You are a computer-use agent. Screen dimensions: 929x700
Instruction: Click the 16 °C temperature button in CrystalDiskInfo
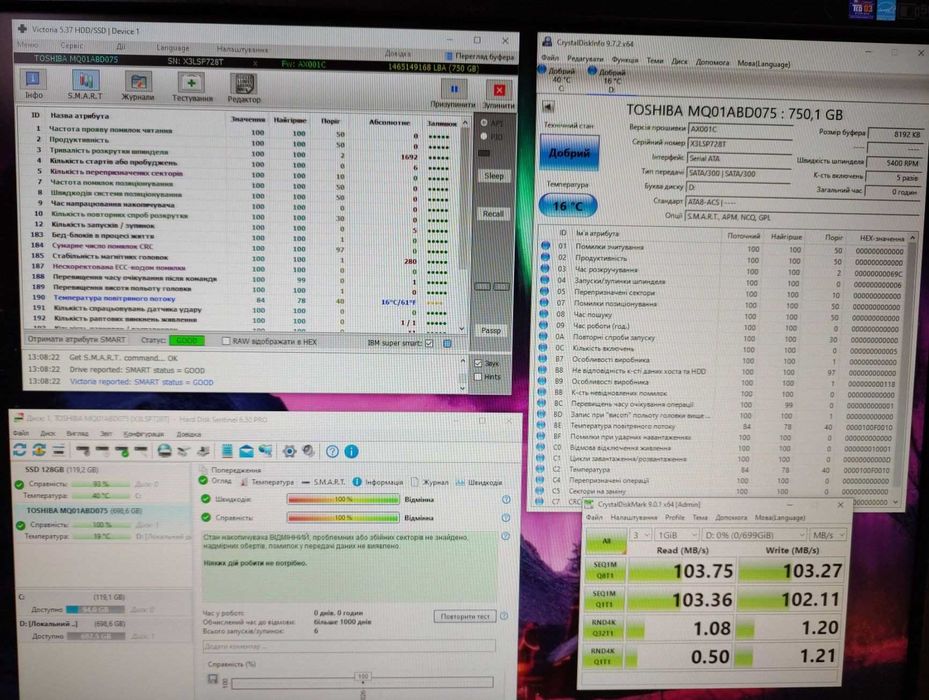click(x=568, y=206)
